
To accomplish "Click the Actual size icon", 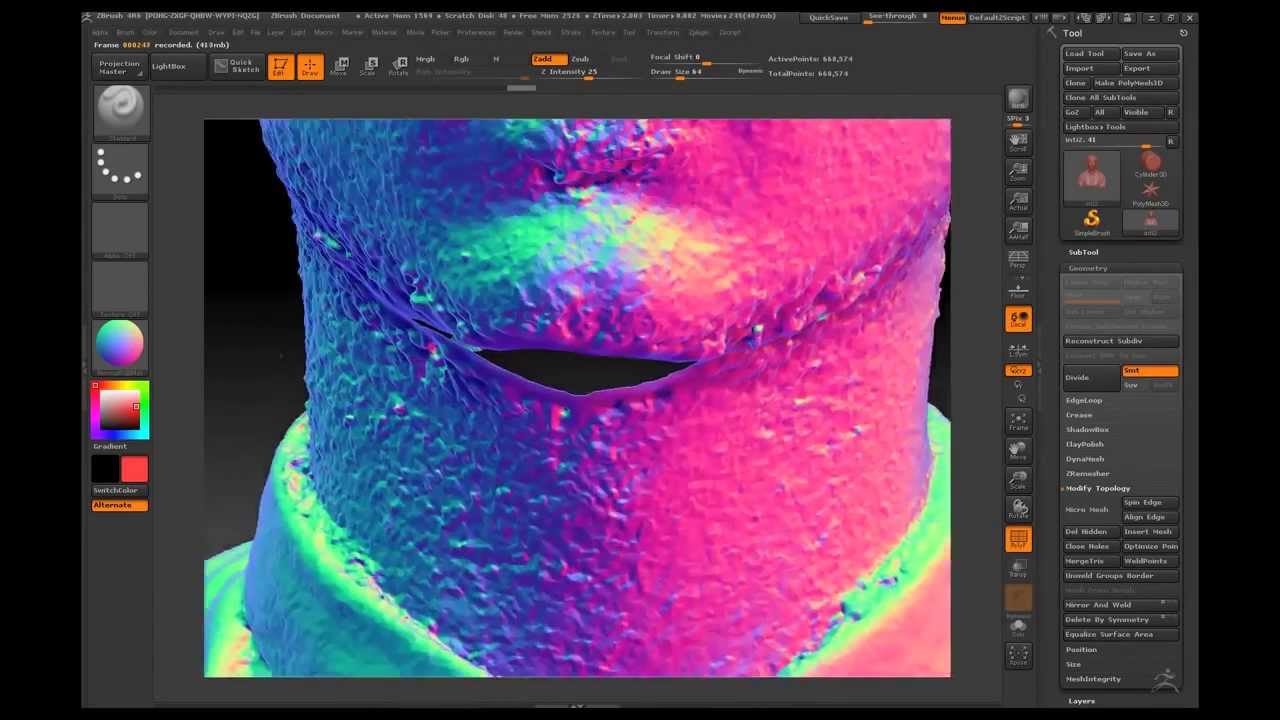I will coord(1018,202).
